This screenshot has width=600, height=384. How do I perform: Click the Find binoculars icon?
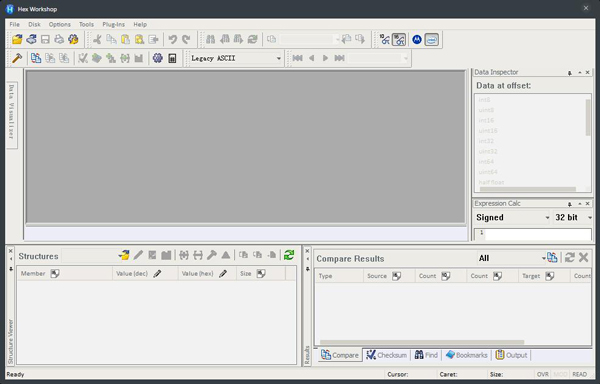tap(210, 39)
